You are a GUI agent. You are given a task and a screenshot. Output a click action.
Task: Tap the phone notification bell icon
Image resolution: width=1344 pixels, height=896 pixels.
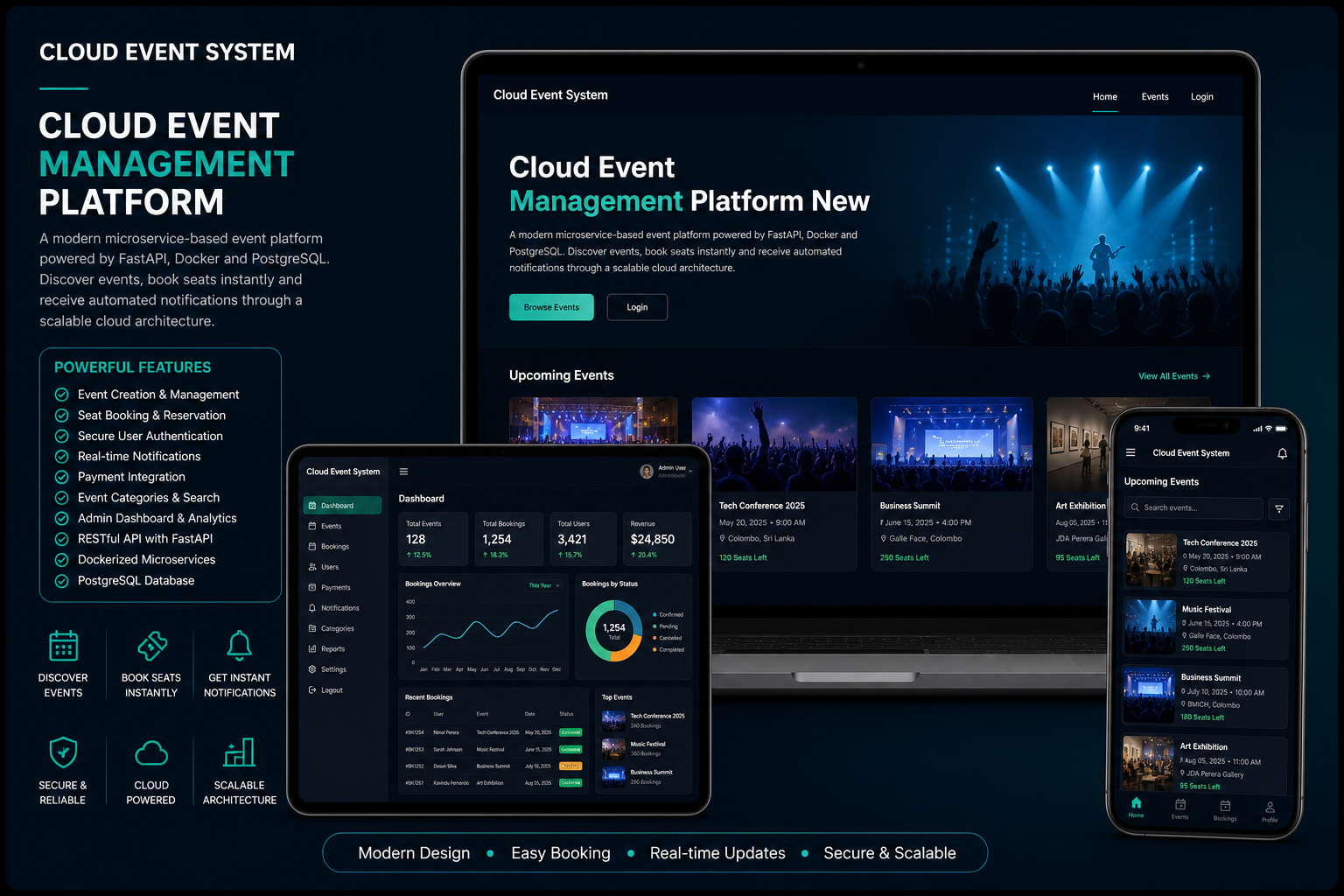[x=1282, y=453]
